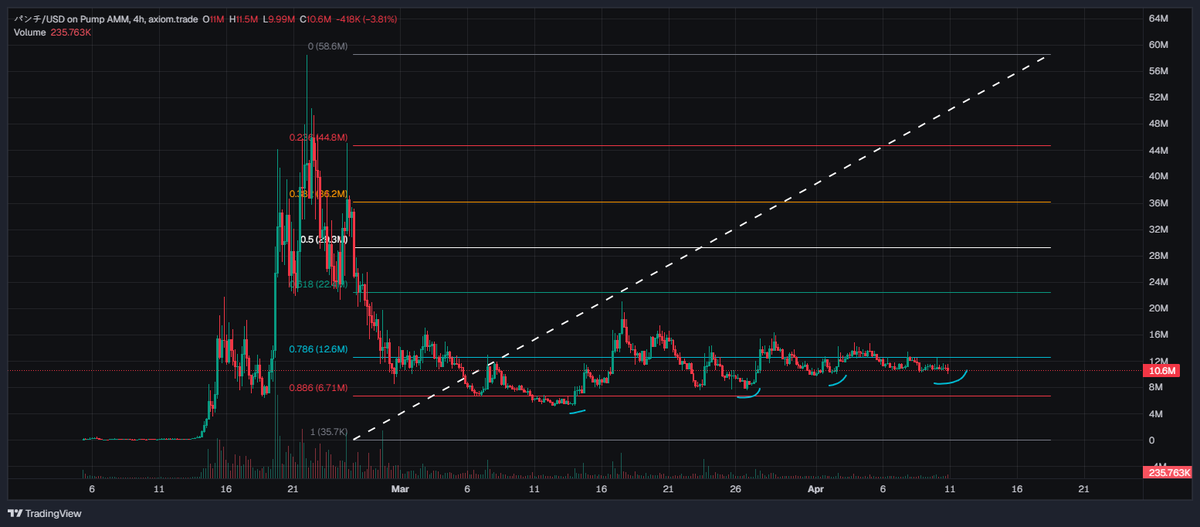This screenshot has height=527, width=1200.
Task: Click the 8M label on price axis
Action: click(x=1156, y=388)
